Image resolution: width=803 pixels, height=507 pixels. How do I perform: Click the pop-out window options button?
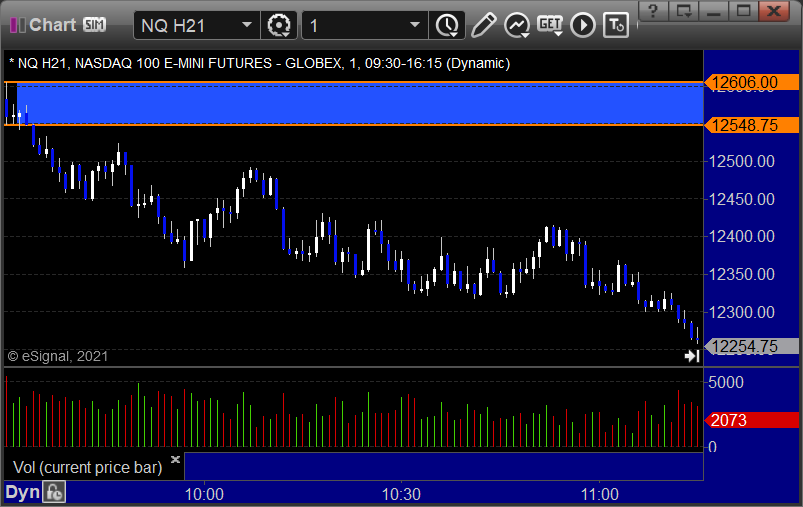pyautogui.click(x=684, y=10)
